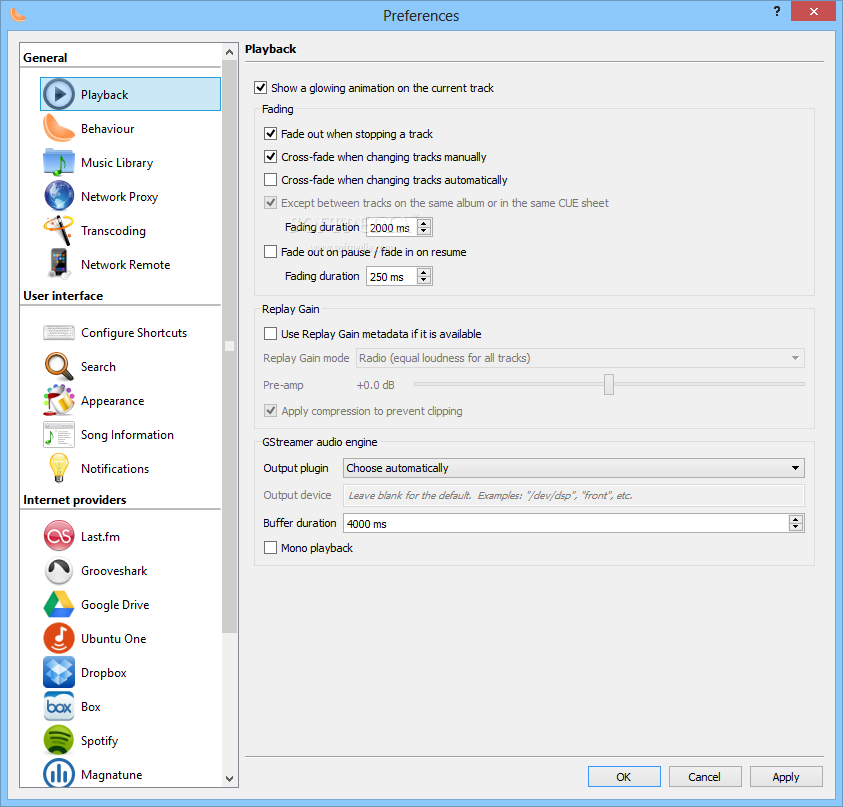Click the Network Proxy globe icon

tap(59, 196)
